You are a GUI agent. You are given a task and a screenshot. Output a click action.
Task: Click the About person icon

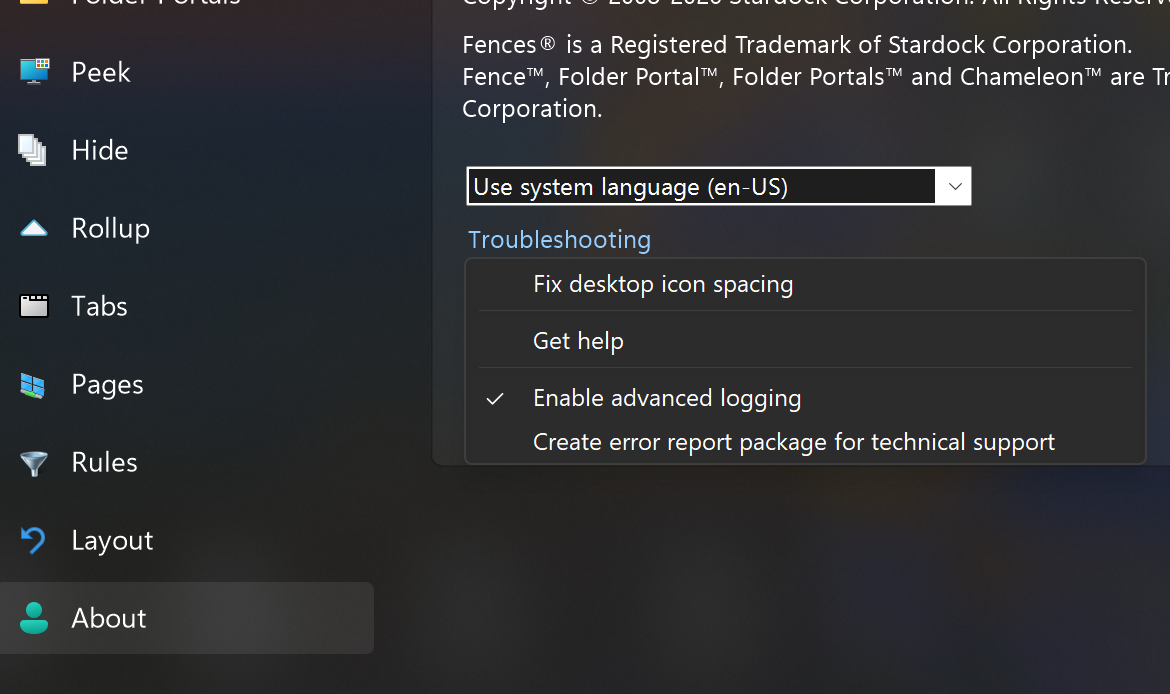[34, 618]
